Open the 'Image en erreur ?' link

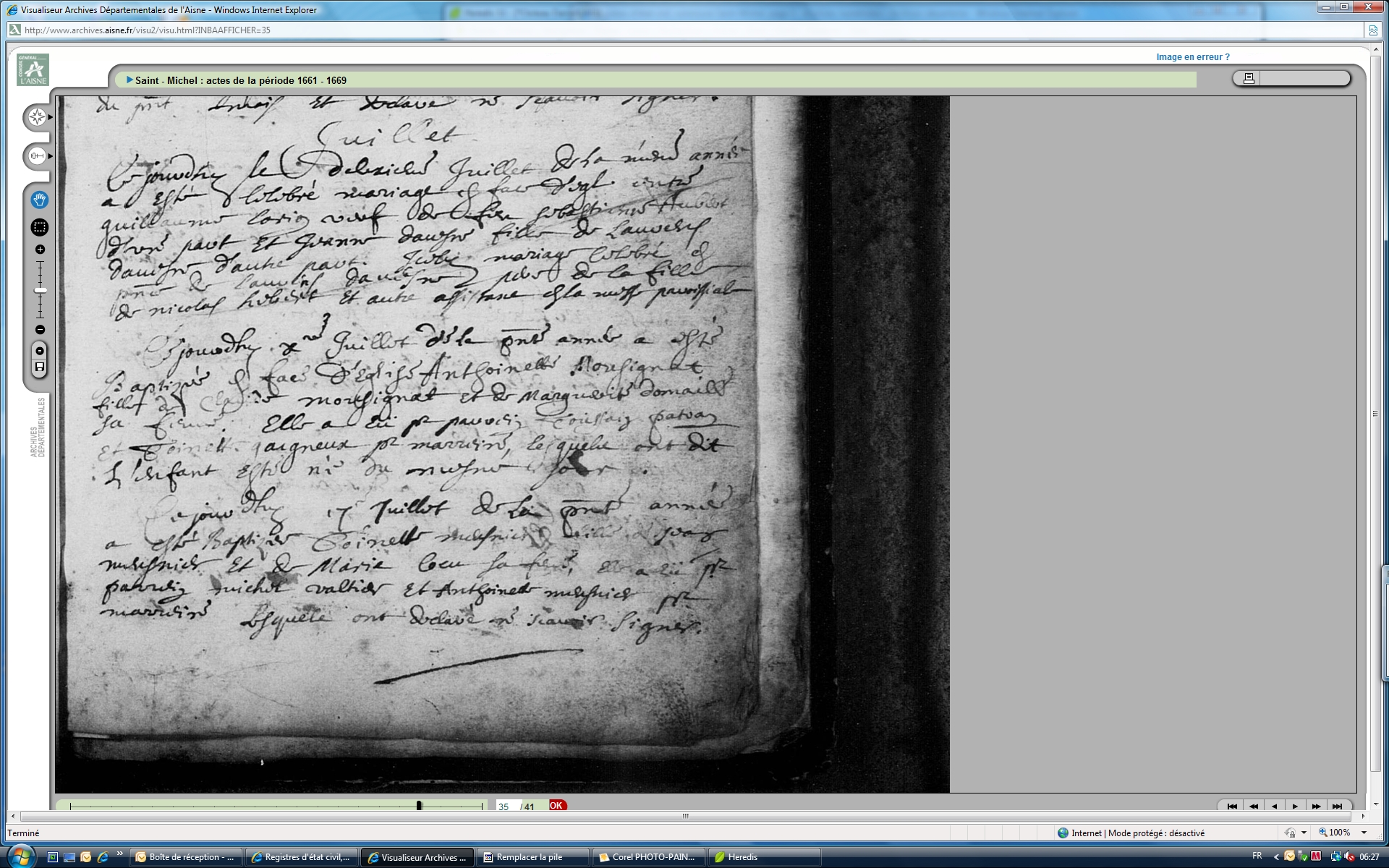point(1192,57)
